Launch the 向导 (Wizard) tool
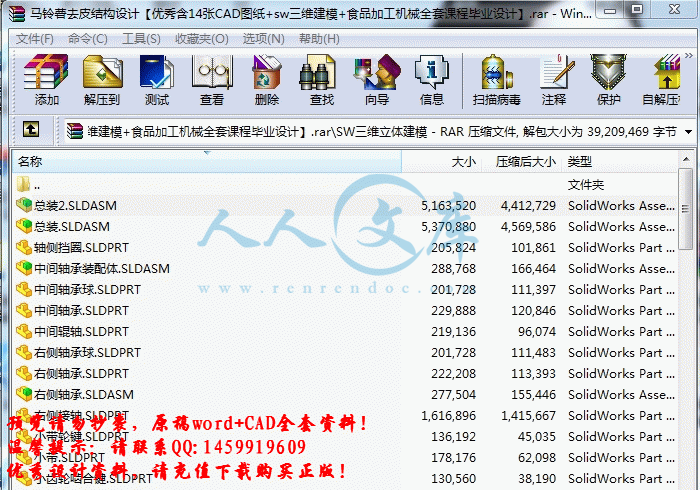Screen dimensions: 700x490 pyautogui.click(x=377, y=80)
